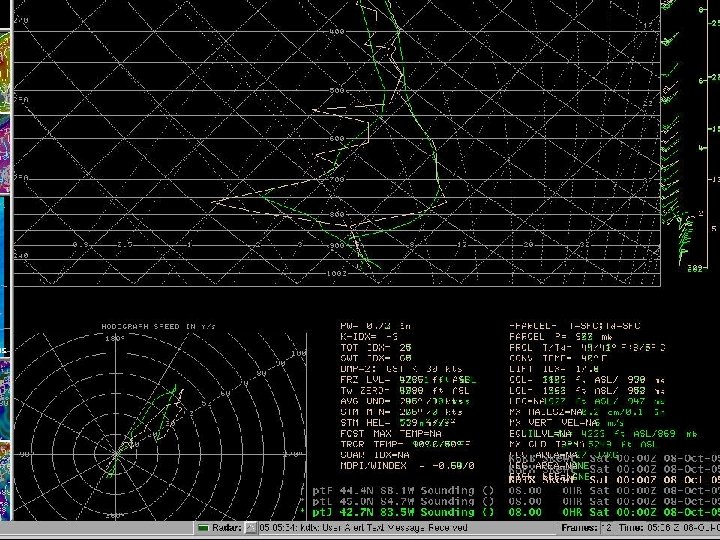Click the FRZ LVL readout

pyautogui.click(x=408, y=380)
